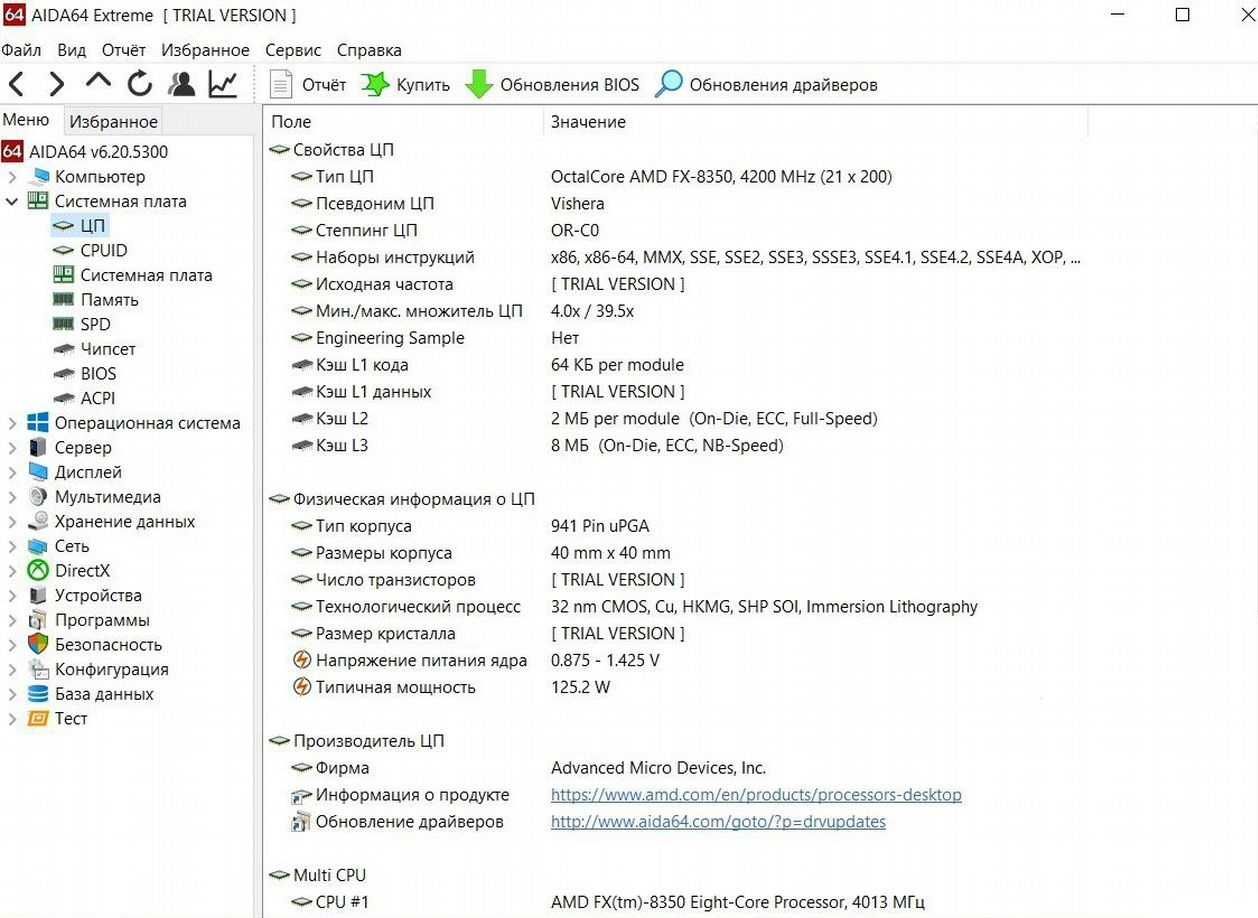Expand the Компьютер tree node
The image size is (1258, 918).
tap(11, 177)
